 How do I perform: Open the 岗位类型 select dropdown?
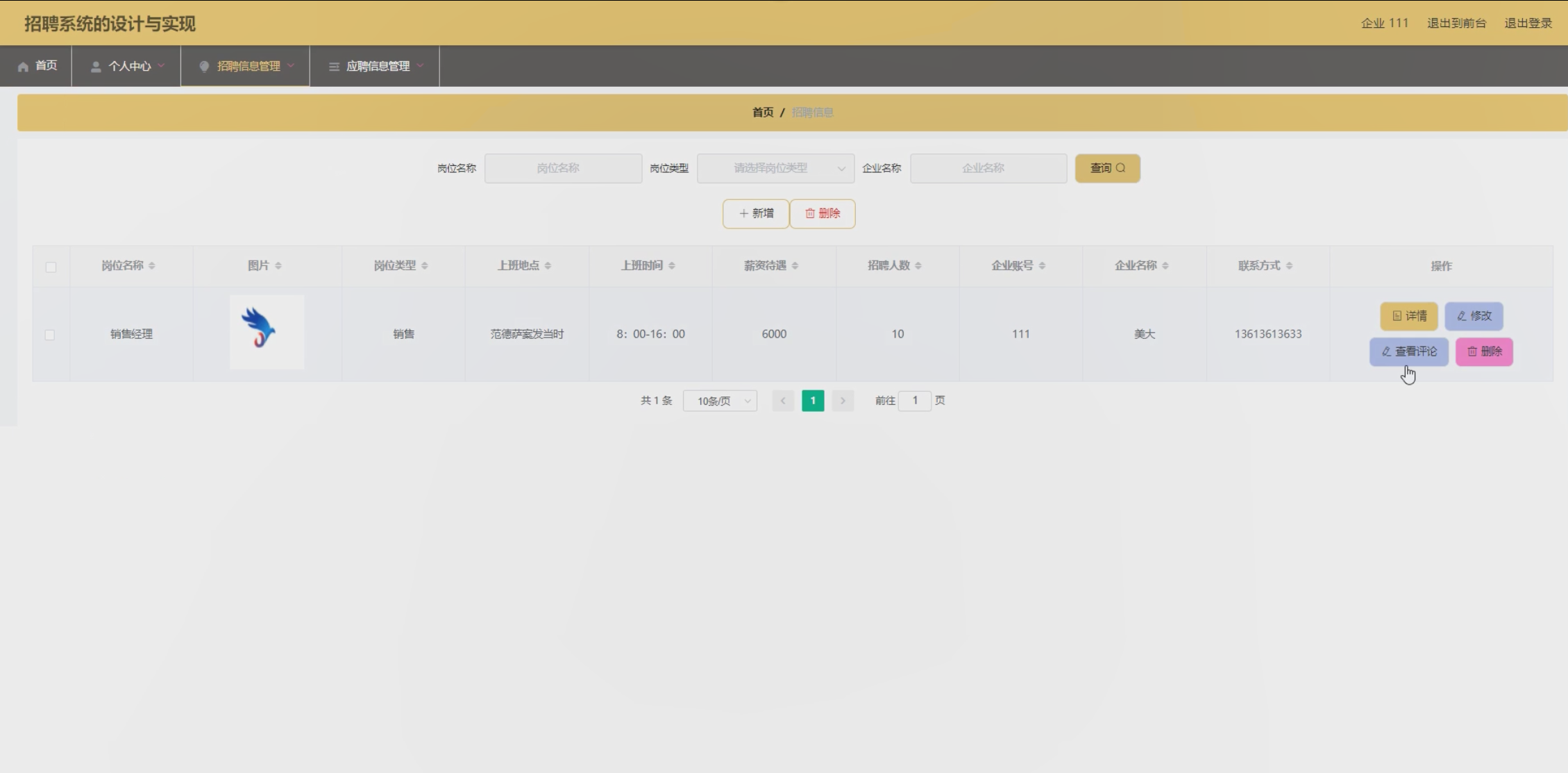(775, 169)
